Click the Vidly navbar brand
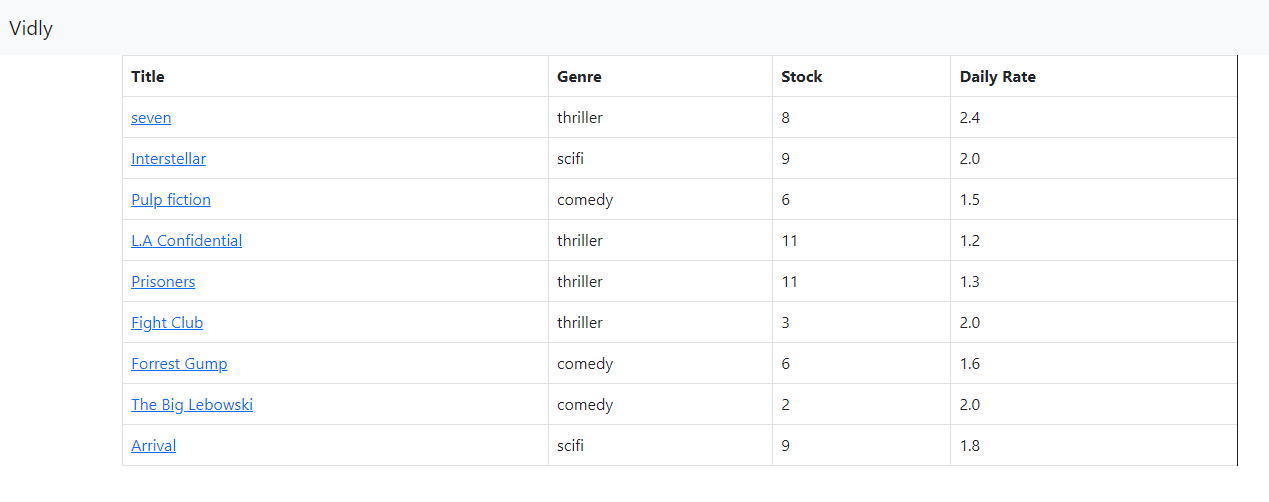 [x=31, y=28]
